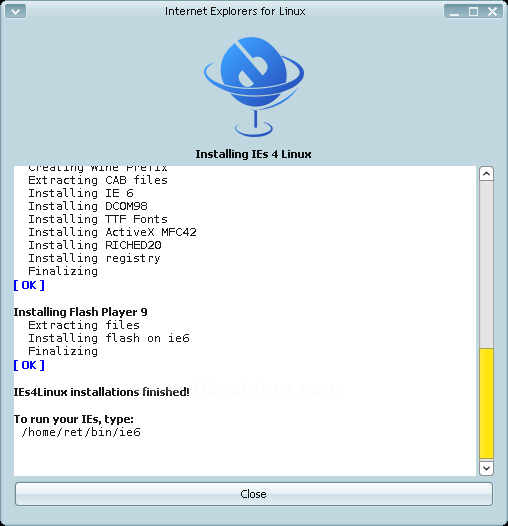Click the 'Extracting CAB files' log line

(x=98, y=180)
